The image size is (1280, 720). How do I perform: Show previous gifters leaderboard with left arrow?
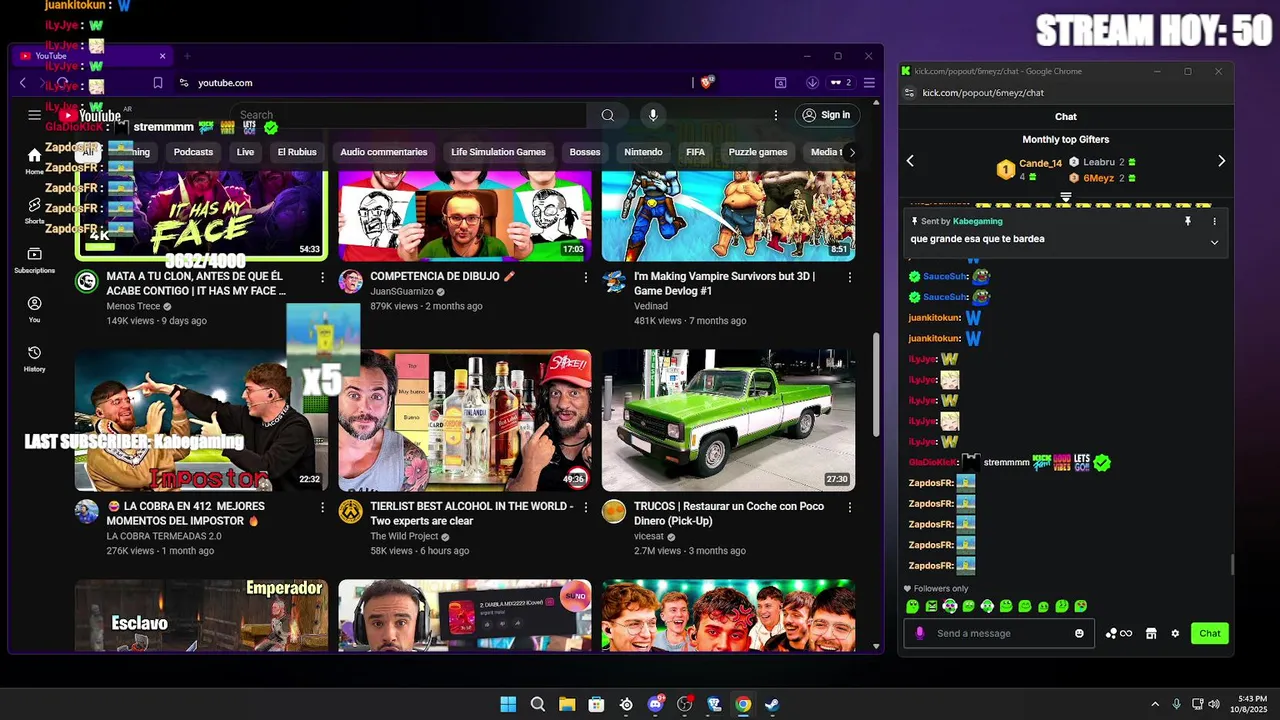(910, 161)
